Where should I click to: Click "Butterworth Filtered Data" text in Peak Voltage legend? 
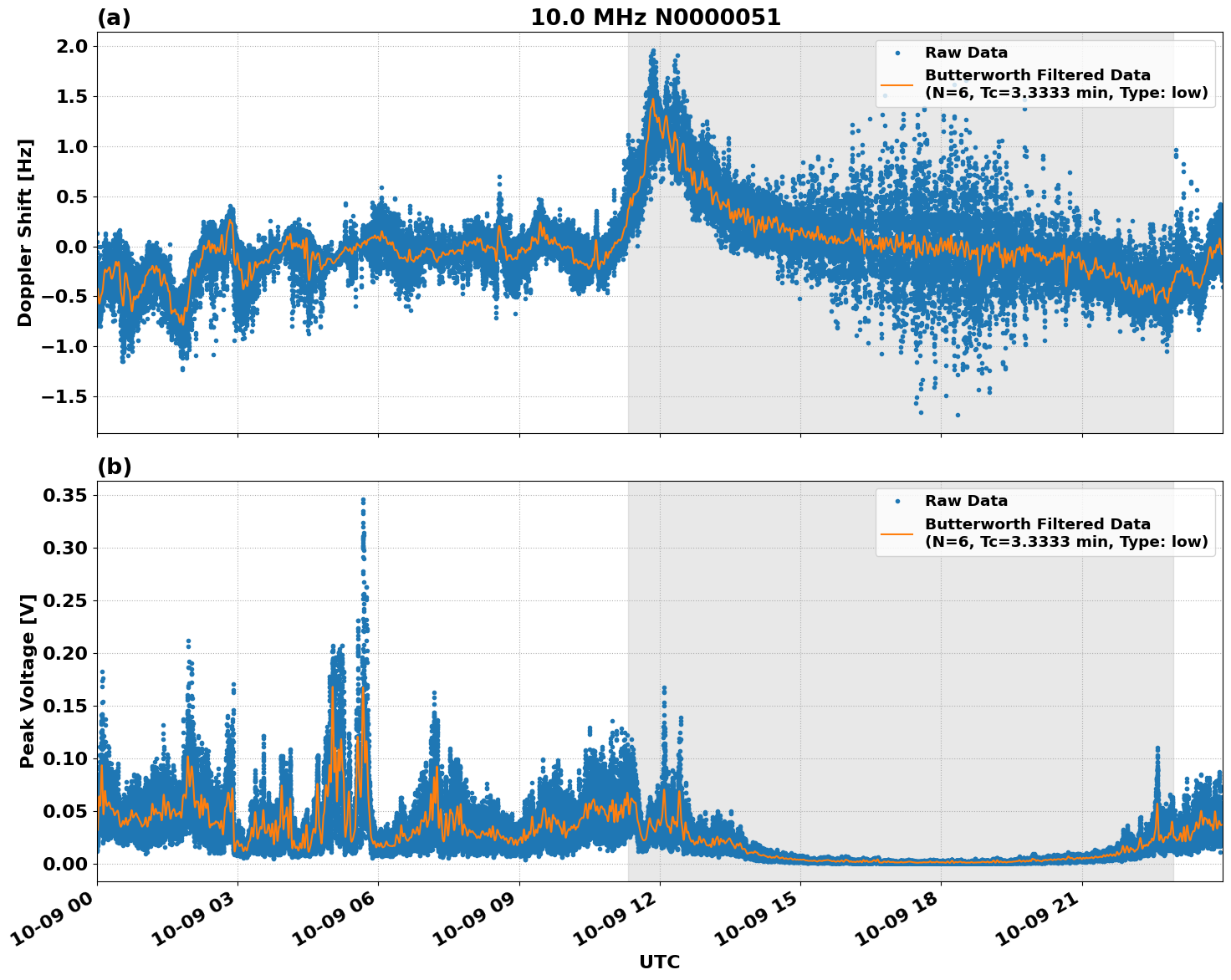click(x=1037, y=524)
